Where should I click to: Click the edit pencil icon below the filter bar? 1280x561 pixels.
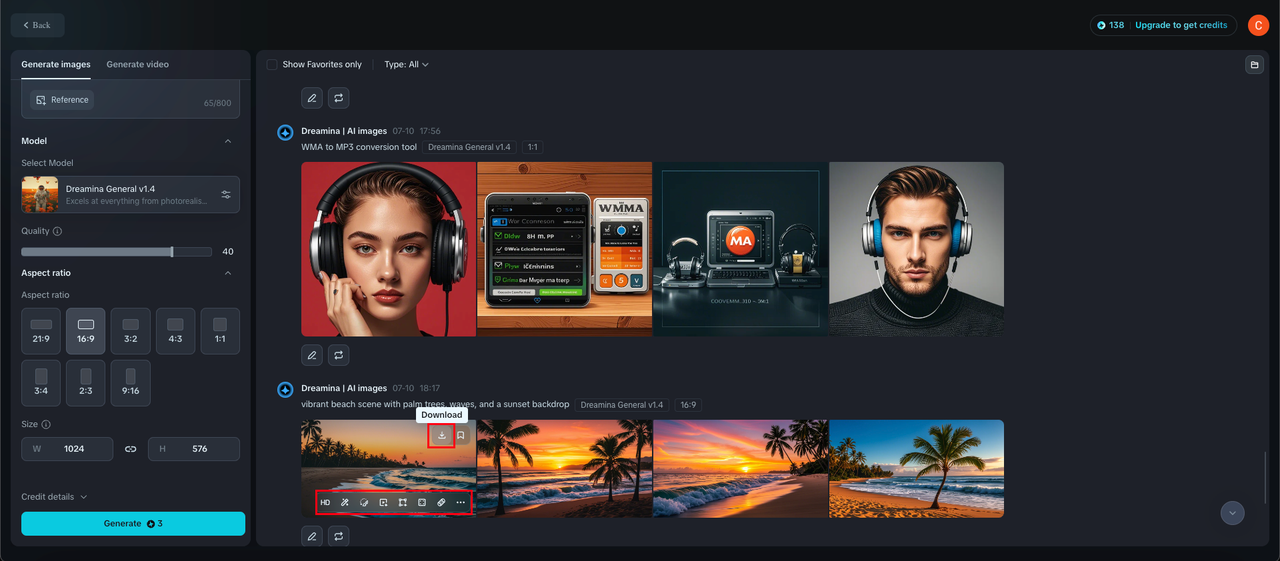pos(312,98)
